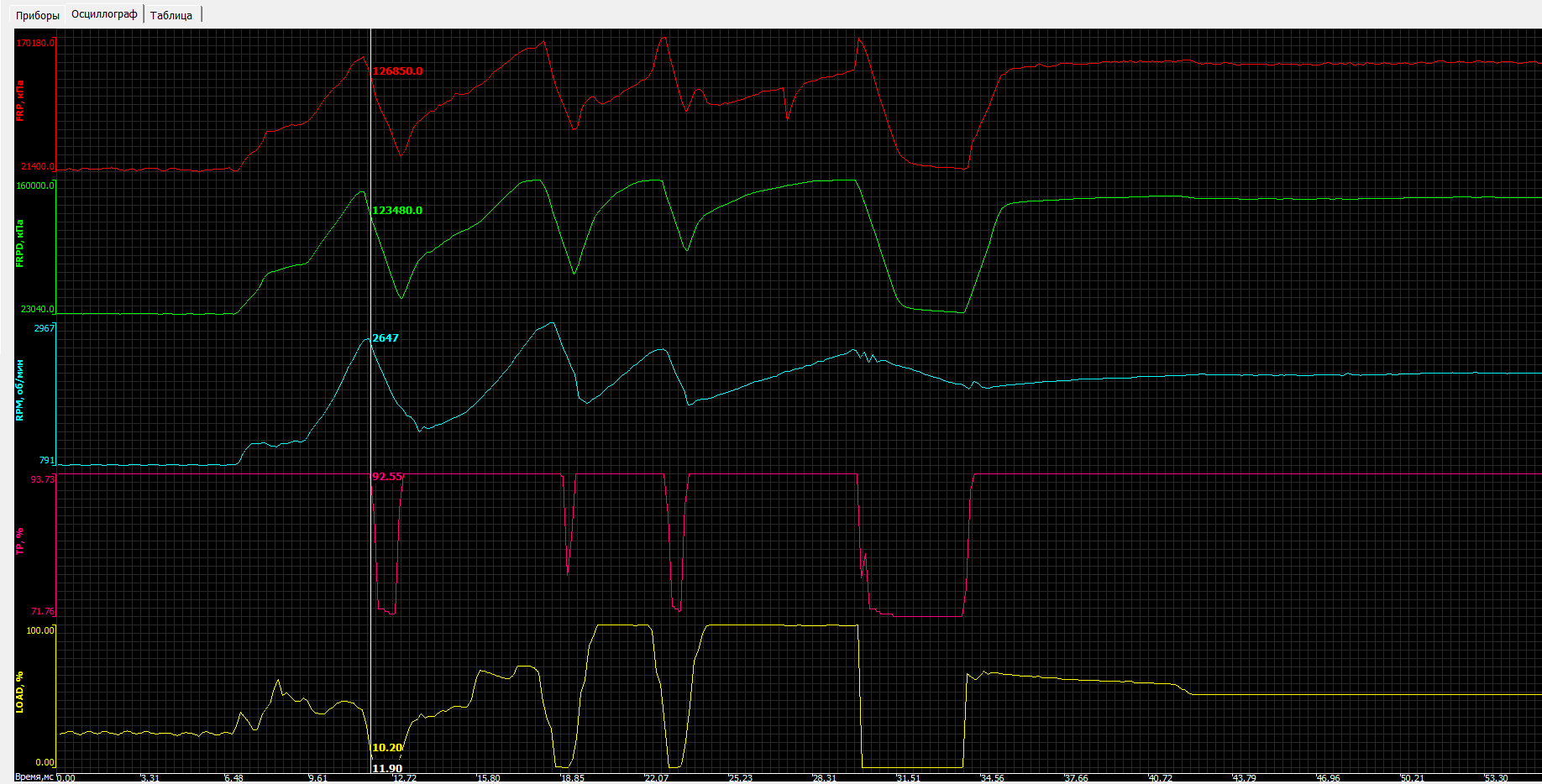Click the LOAD, % axis label

20,693
